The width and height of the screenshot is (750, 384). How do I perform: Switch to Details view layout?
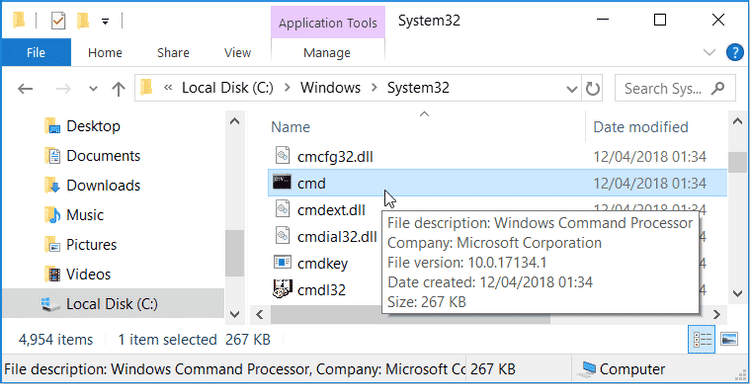point(701,339)
